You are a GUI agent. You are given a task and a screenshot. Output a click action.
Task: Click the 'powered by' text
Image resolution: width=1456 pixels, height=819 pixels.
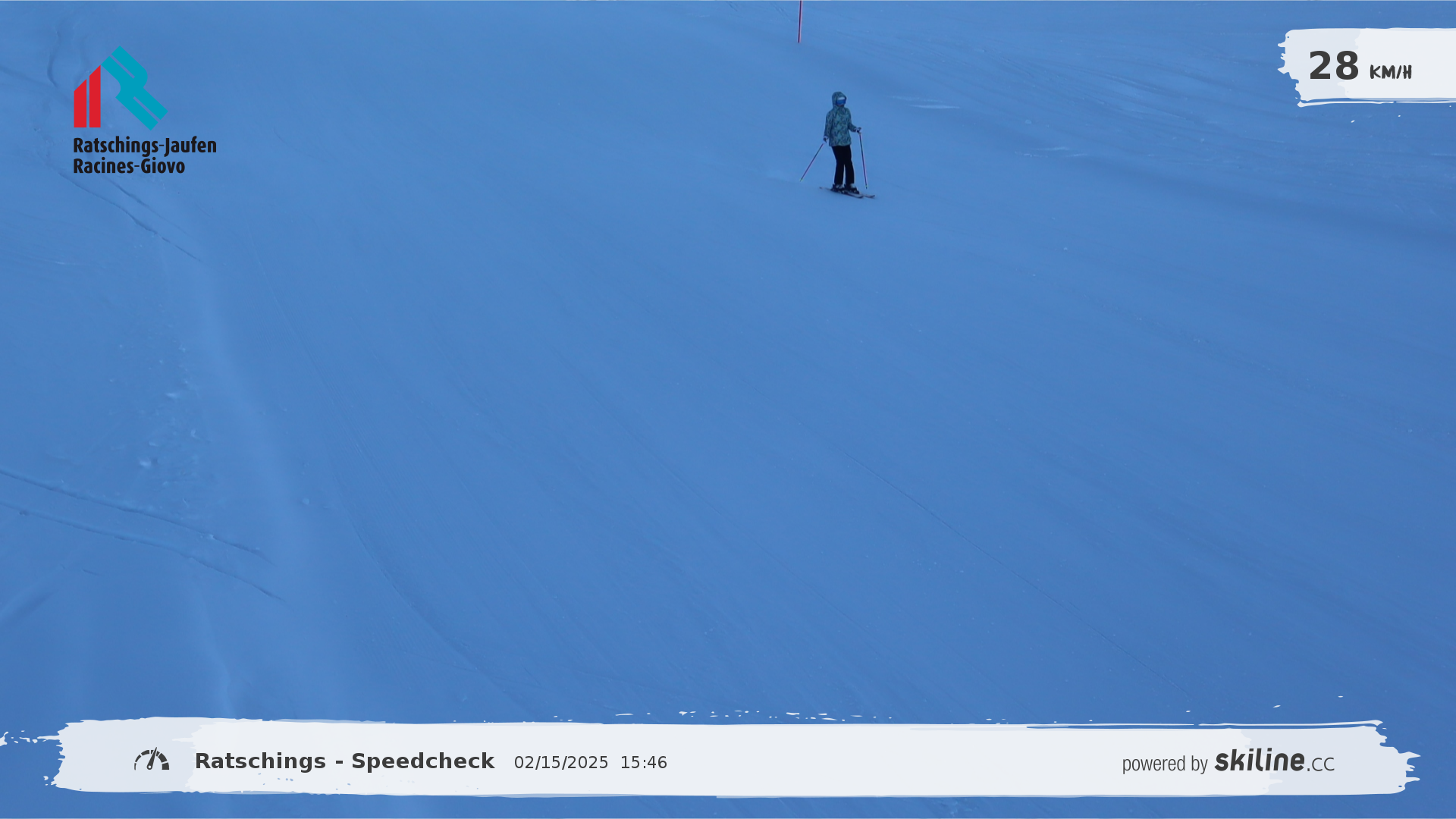click(x=1164, y=764)
